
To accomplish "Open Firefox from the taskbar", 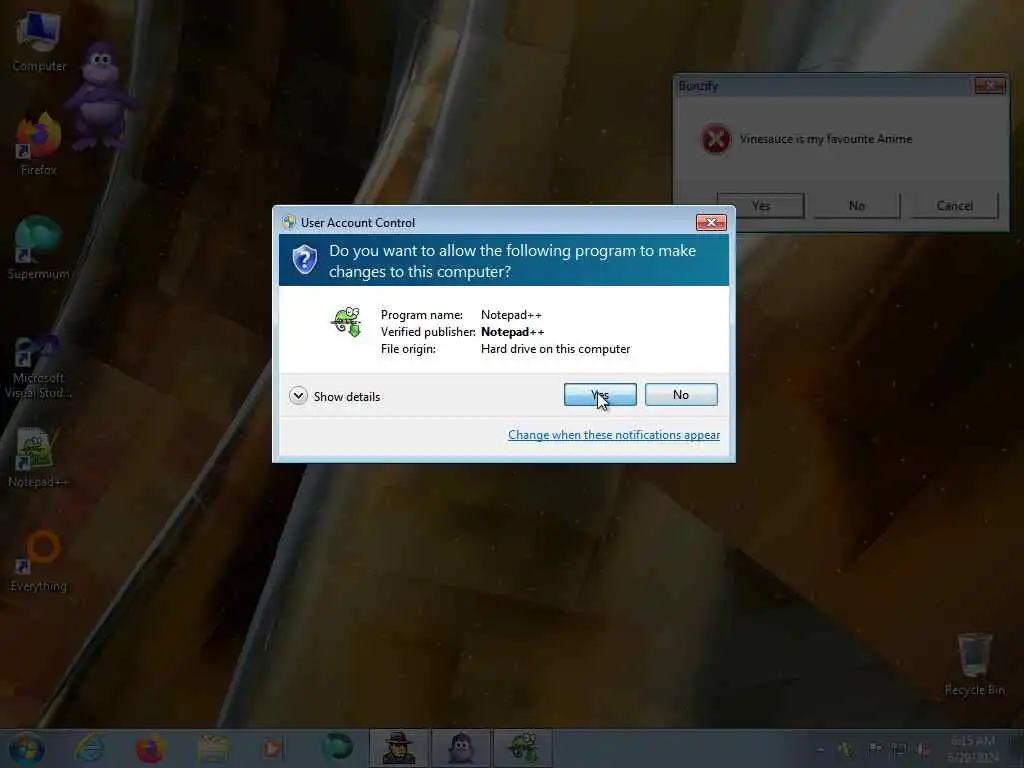I will point(150,748).
